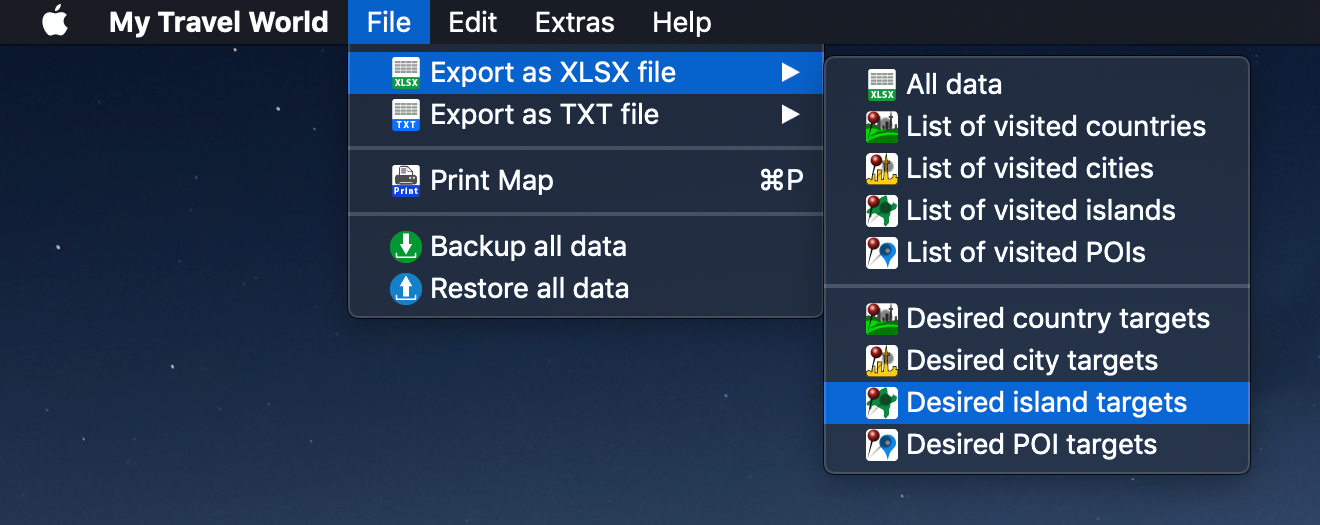The height and width of the screenshot is (525, 1320).
Task: Open the Edit menu
Action: (473, 22)
